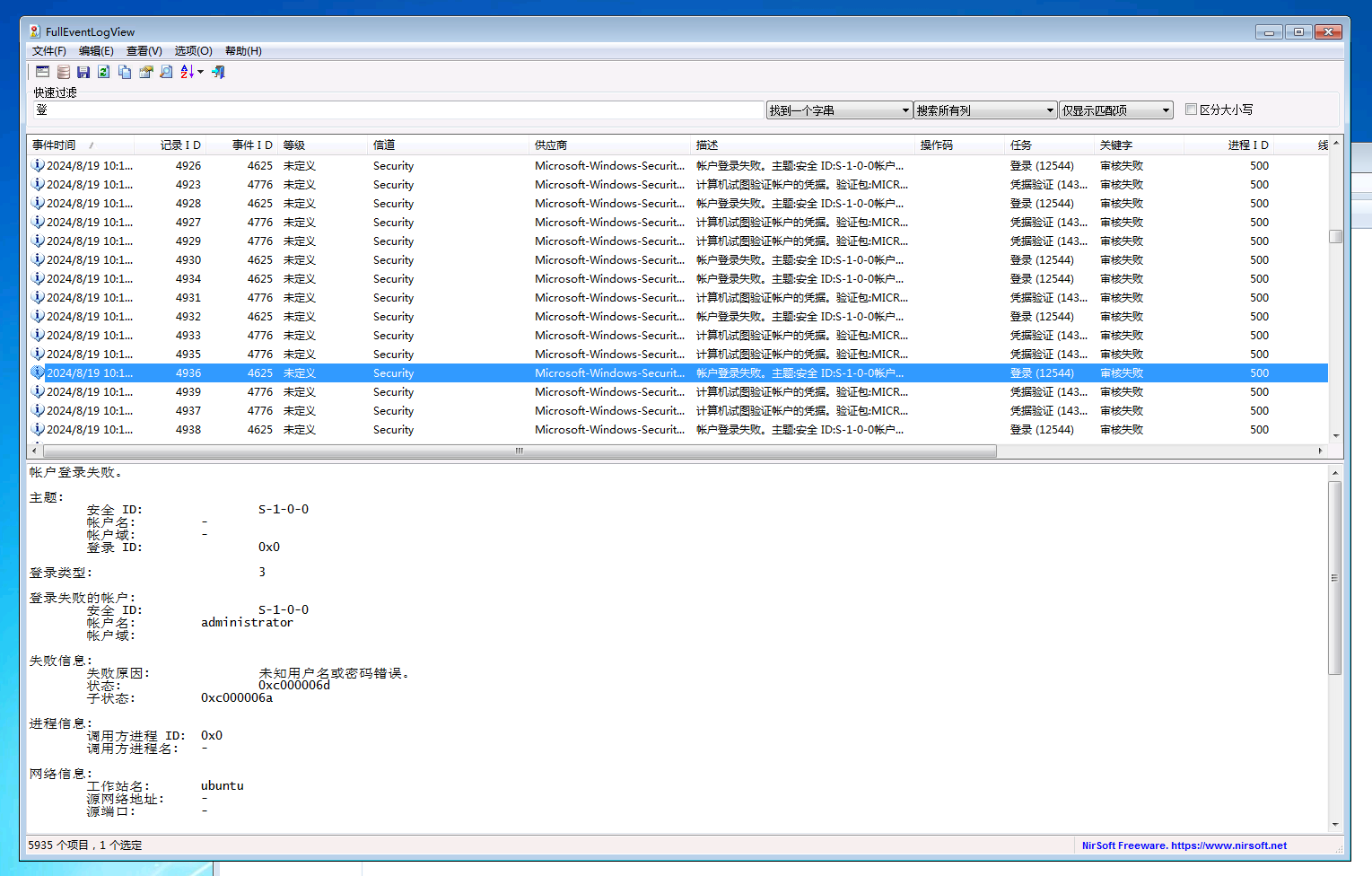Click info icon on record 4935 row

(x=38, y=354)
